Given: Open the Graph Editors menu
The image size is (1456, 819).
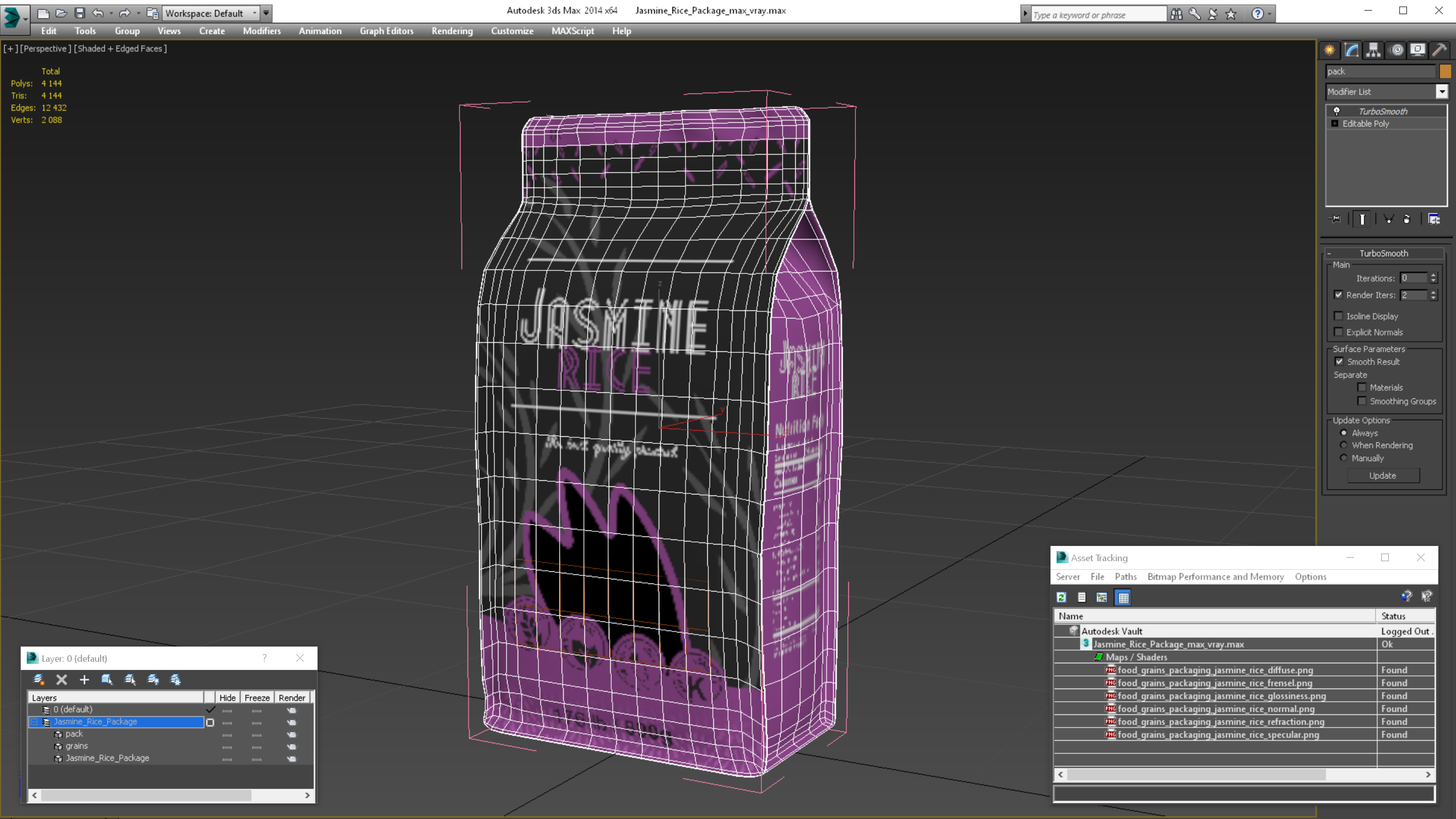Looking at the screenshot, I should [x=387, y=31].
